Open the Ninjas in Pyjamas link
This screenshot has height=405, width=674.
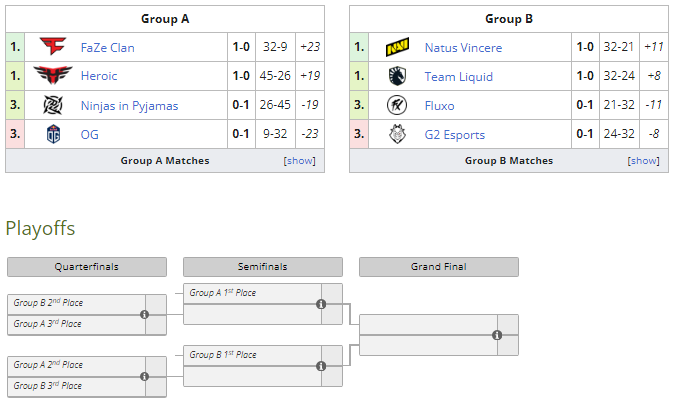point(129,106)
